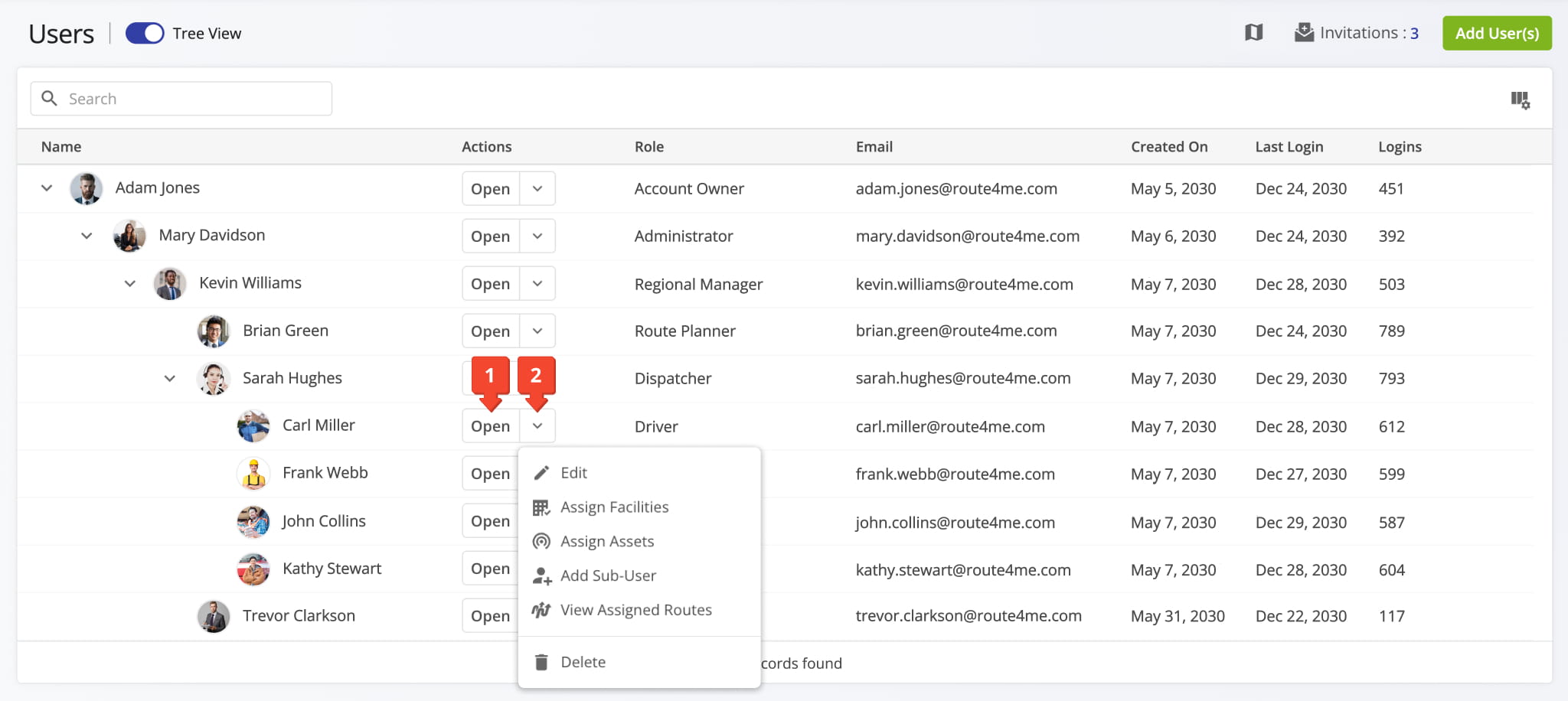The height and width of the screenshot is (701, 1568).
Task: Click the Add User(s) button
Action: [x=1497, y=33]
